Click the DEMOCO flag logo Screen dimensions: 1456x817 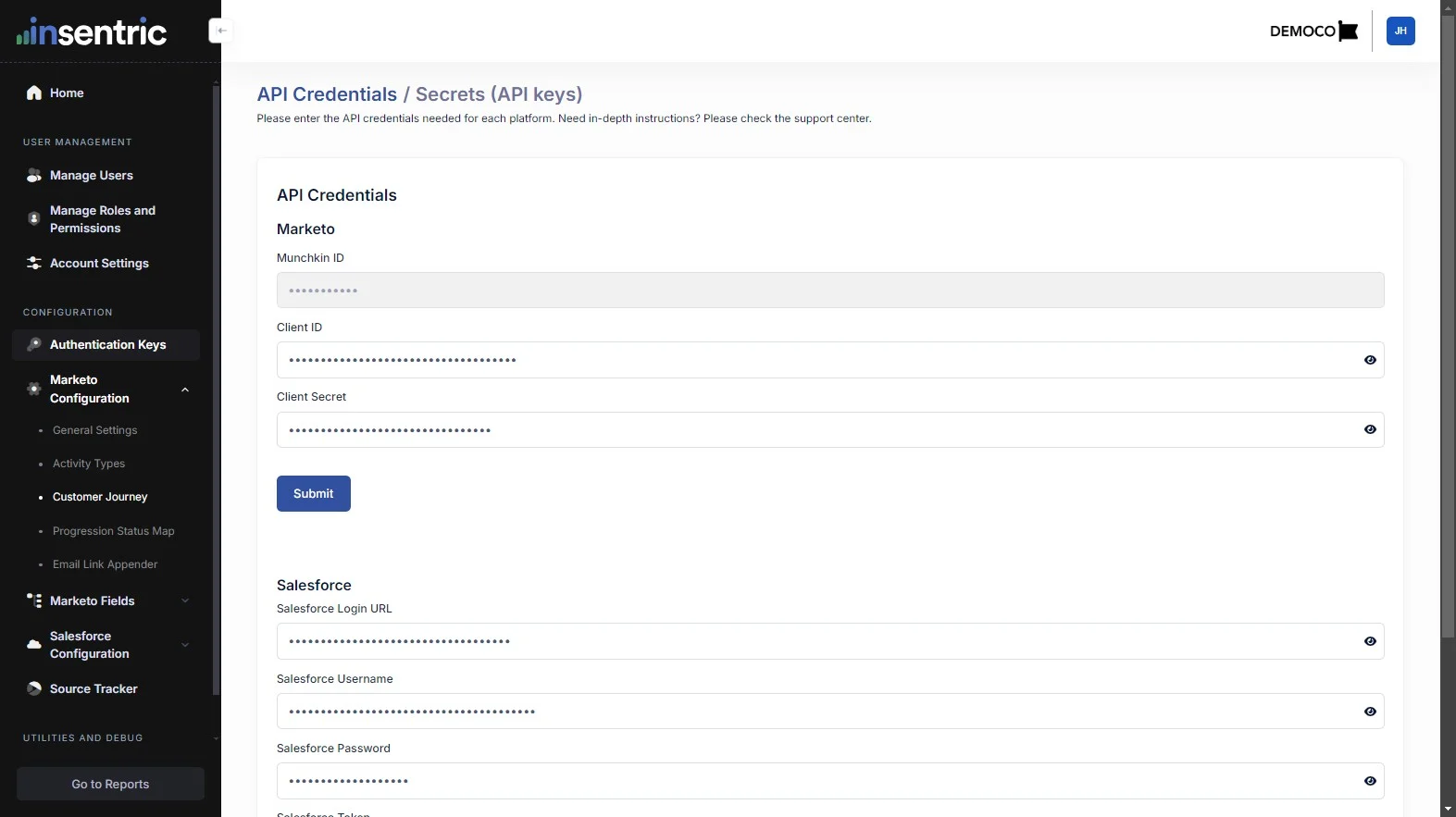[x=1313, y=31]
